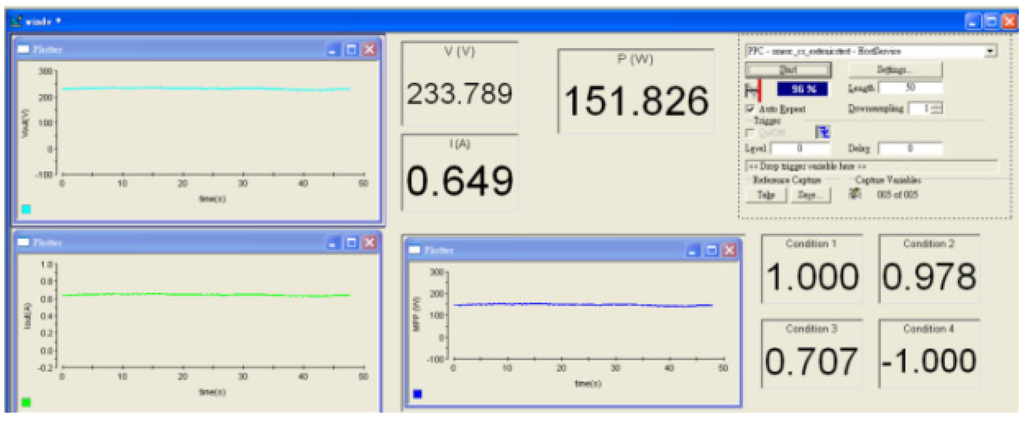Click Take under Reference Capture
This screenshot has width=1024, height=421.
point(765,195)
